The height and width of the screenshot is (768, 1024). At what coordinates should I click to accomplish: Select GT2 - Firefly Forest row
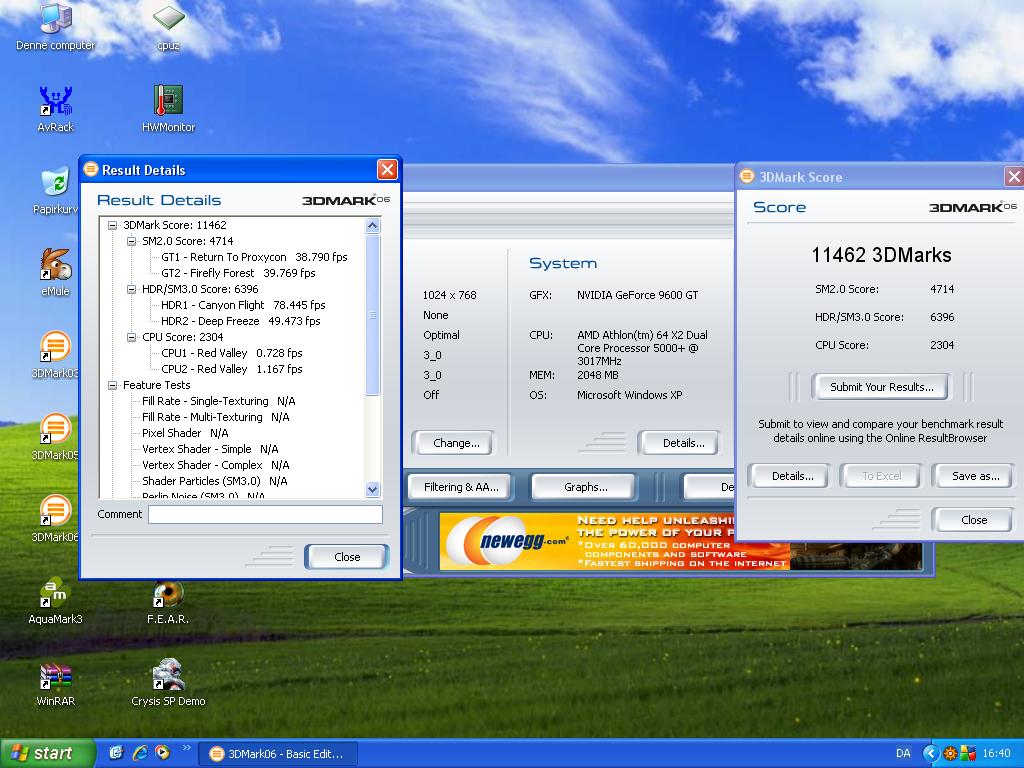(x=238, y=273)
